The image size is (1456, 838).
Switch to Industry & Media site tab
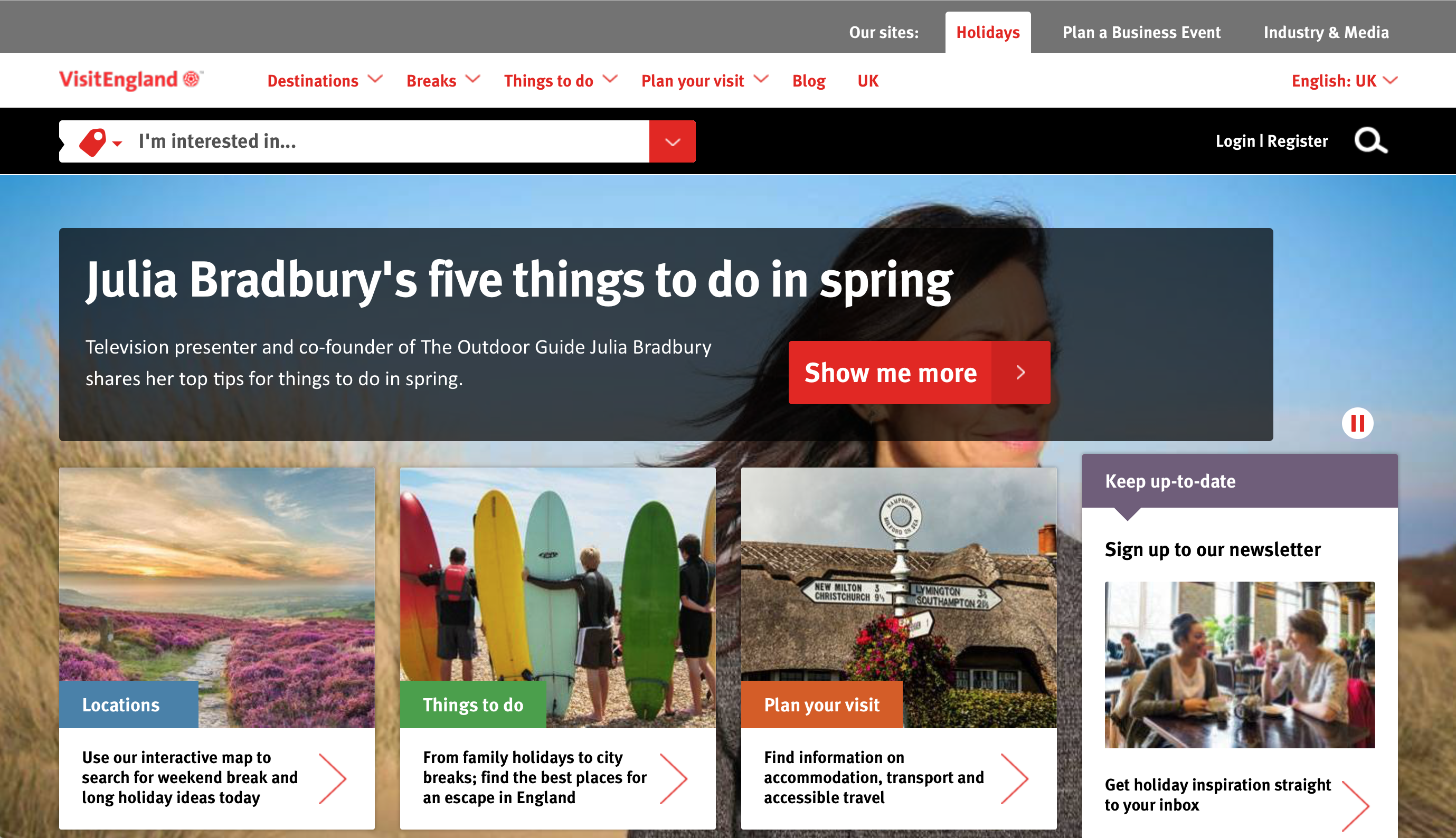click(x=1326, y=32)
